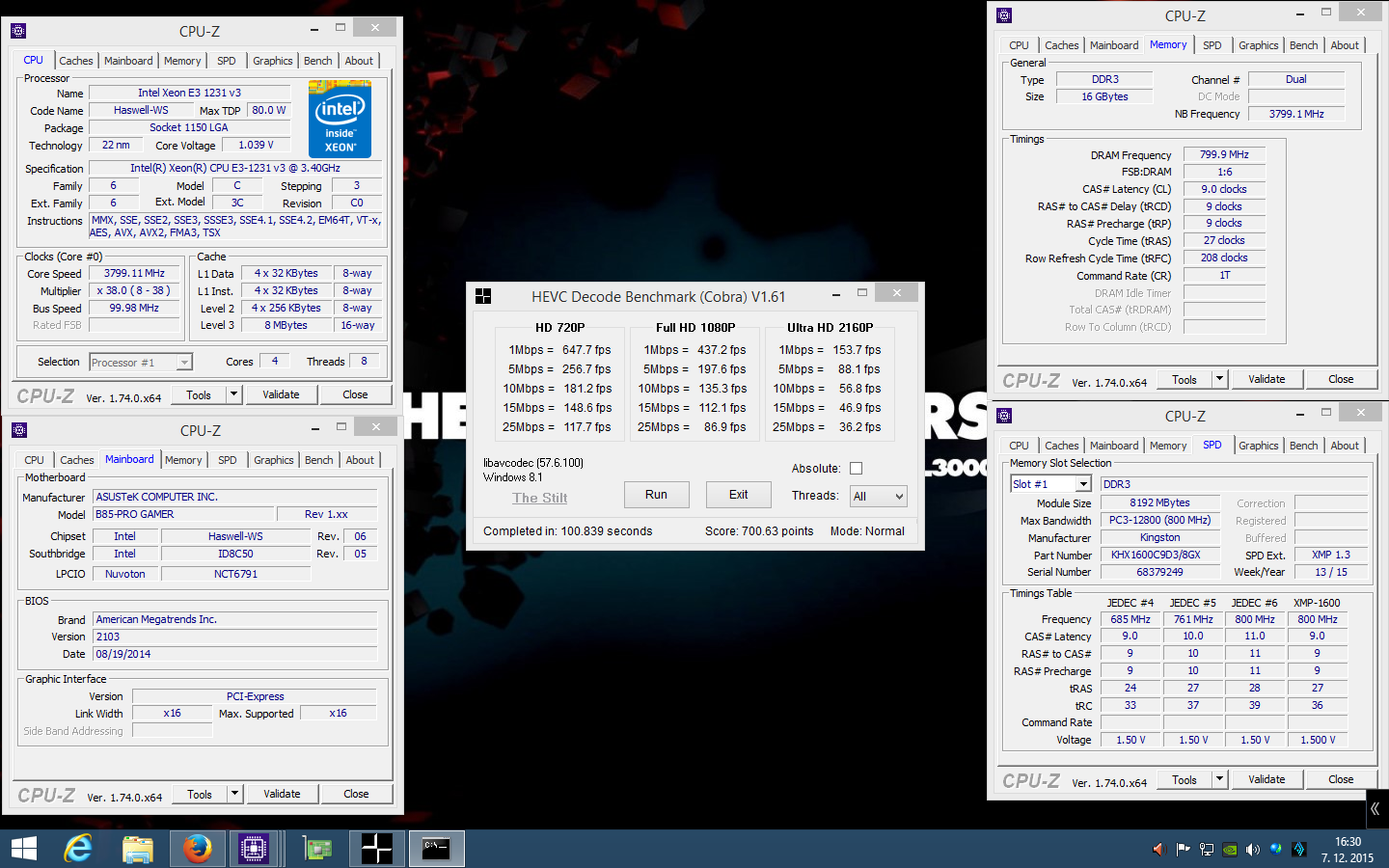Screen dimensions: 1389x868
Task: Click the HEVC Decode Benchmark title icon
Action: tap(483, 296)
